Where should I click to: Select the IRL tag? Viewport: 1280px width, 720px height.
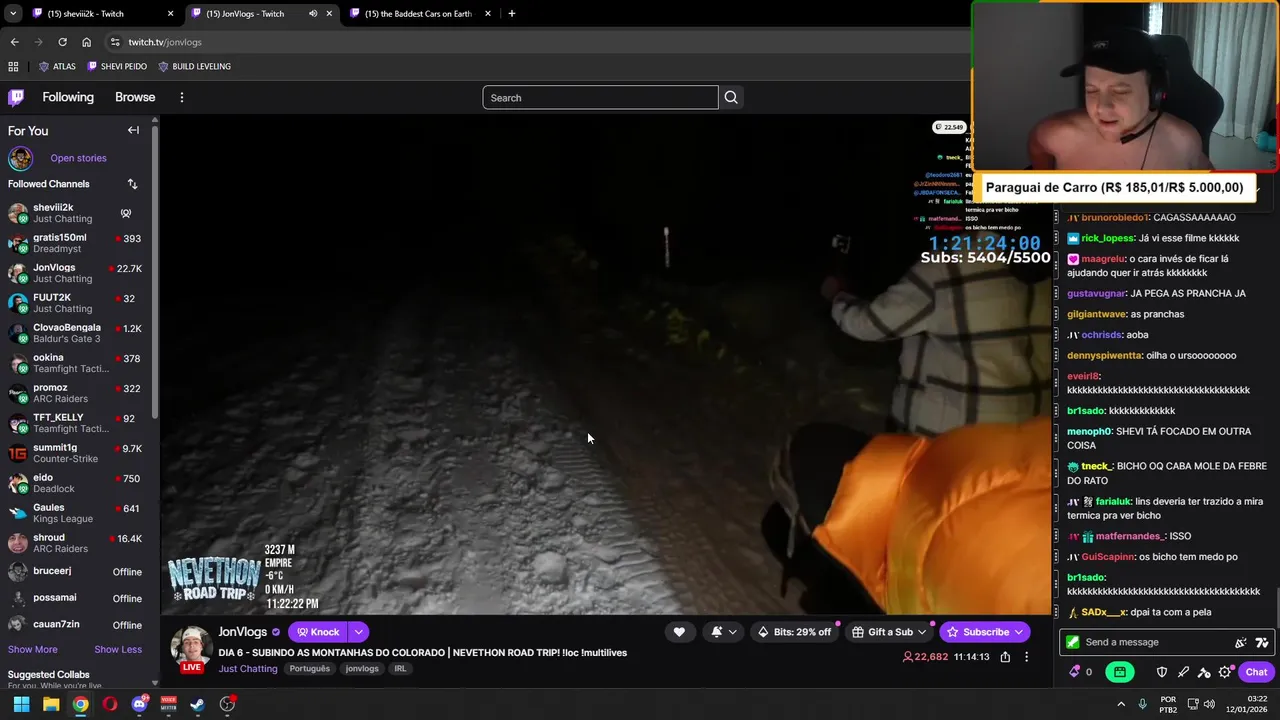[x=400, y=669]
